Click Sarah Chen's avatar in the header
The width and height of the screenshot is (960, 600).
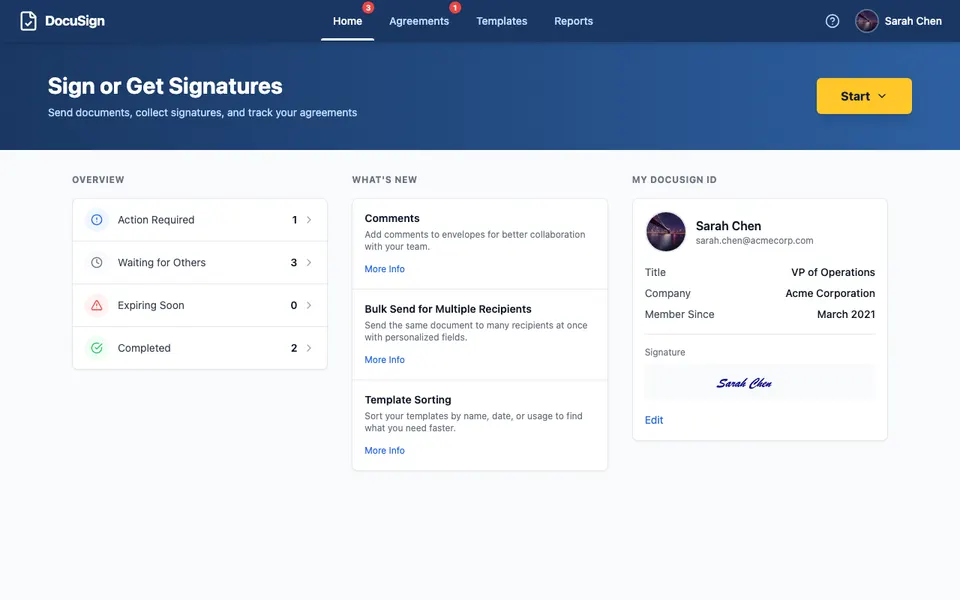[x=866, y=21]
